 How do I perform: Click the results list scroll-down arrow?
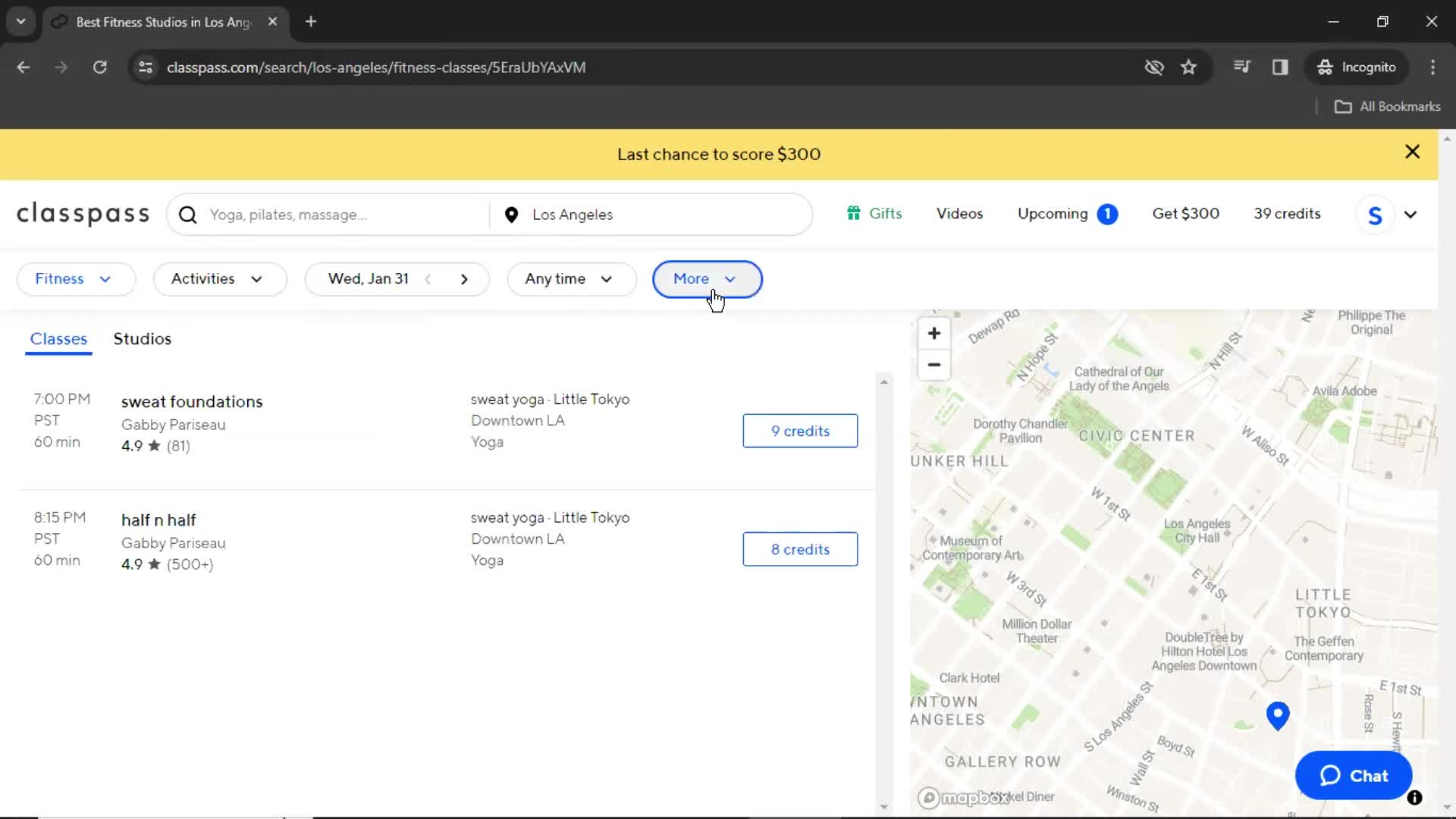pos(884,807)
